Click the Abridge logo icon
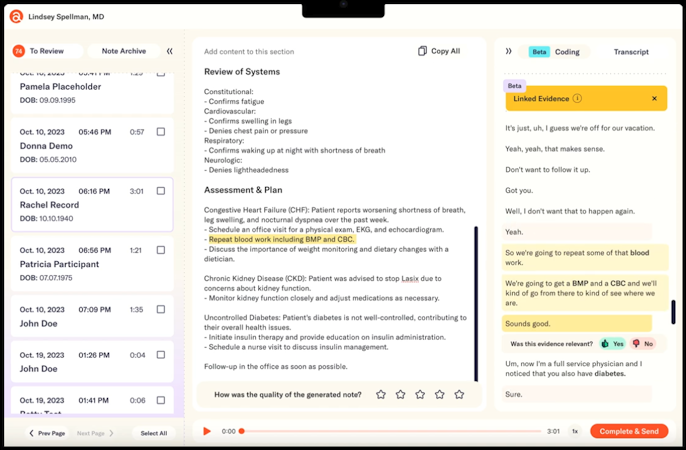 (x=16, y=17)
